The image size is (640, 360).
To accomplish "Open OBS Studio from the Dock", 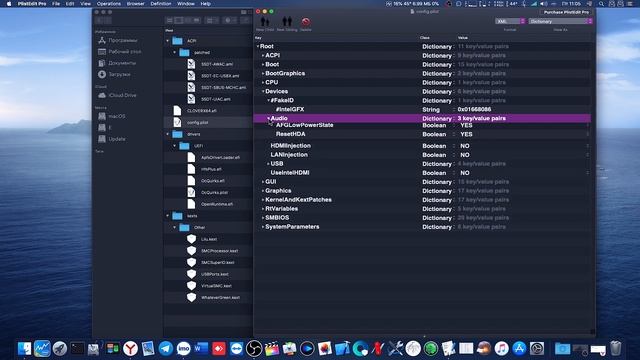I will tap(253, 349).
